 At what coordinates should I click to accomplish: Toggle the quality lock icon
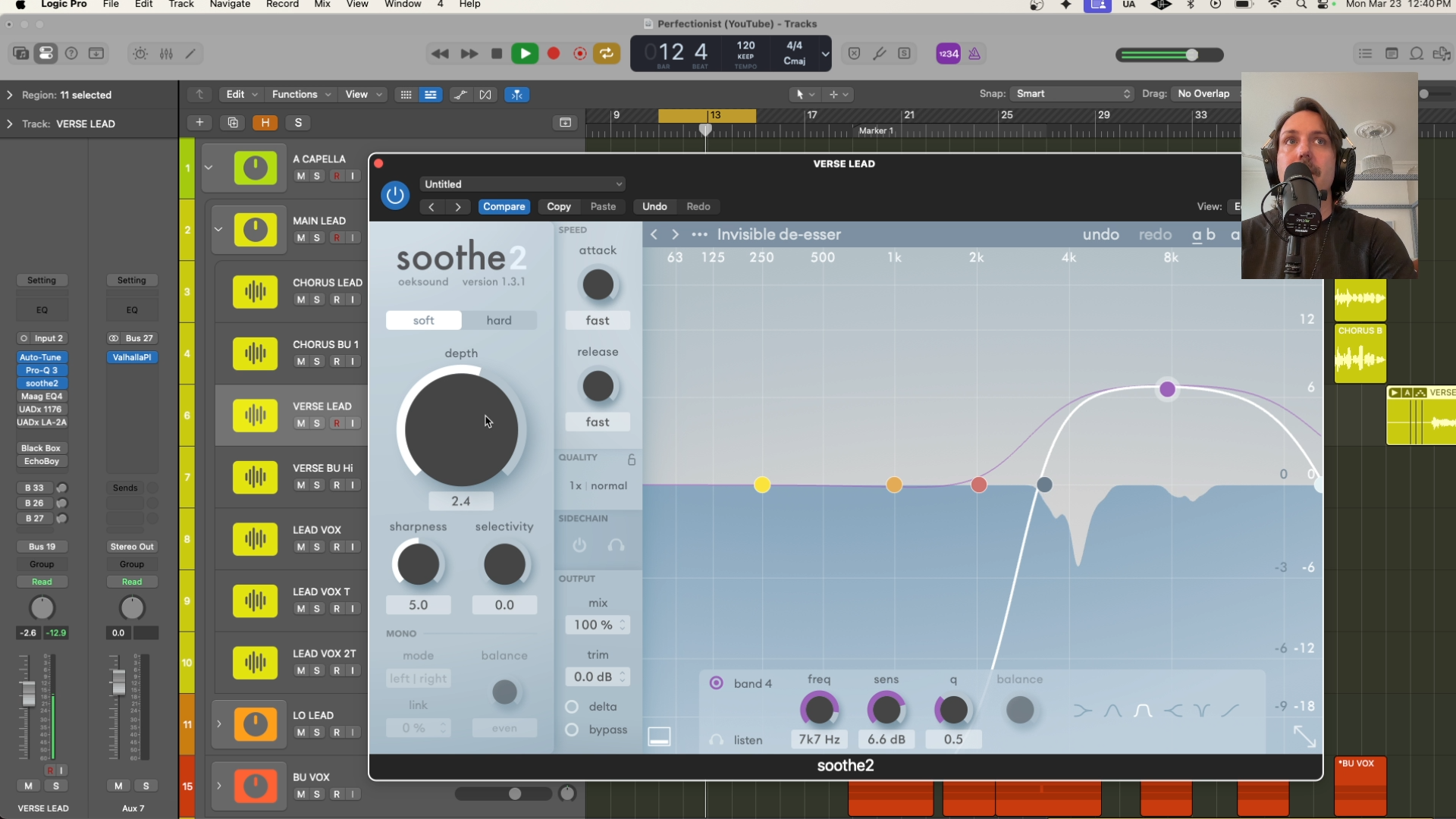(x=631, y=459)
